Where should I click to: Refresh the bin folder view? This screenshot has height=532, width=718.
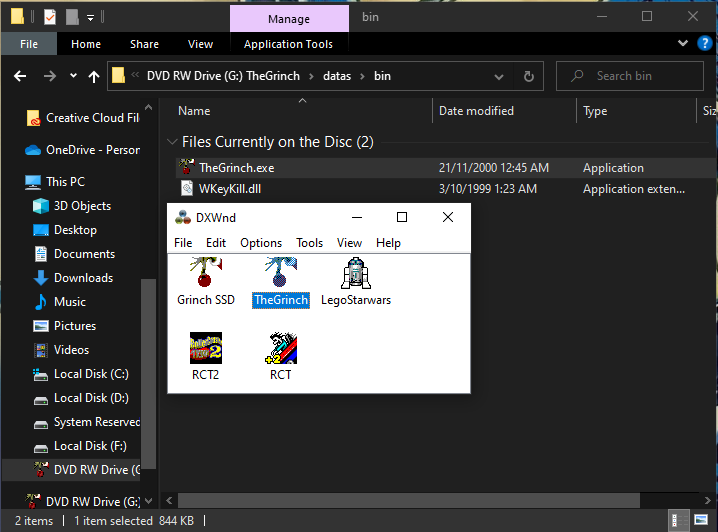click(528, 76)
